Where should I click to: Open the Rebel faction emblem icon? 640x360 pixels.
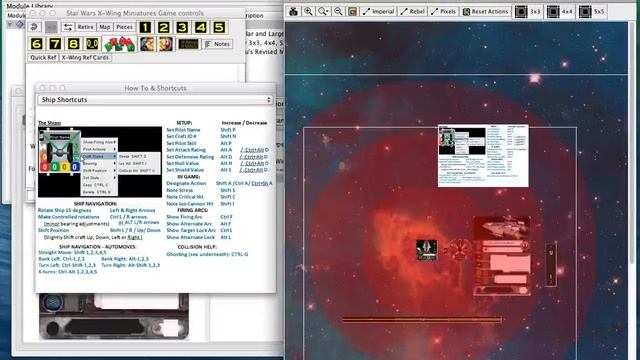pyautogui.click(x=166, y=44)
